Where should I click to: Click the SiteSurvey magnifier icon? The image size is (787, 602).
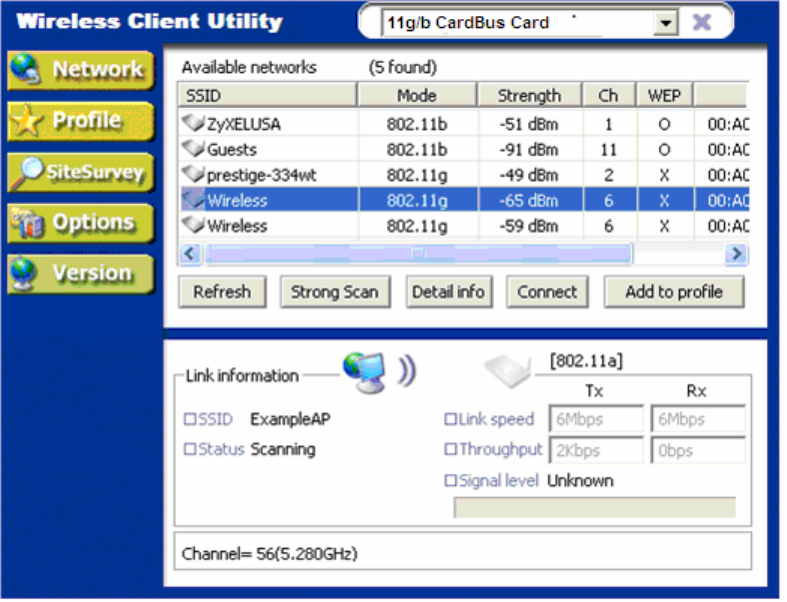[x=28, y=172]
